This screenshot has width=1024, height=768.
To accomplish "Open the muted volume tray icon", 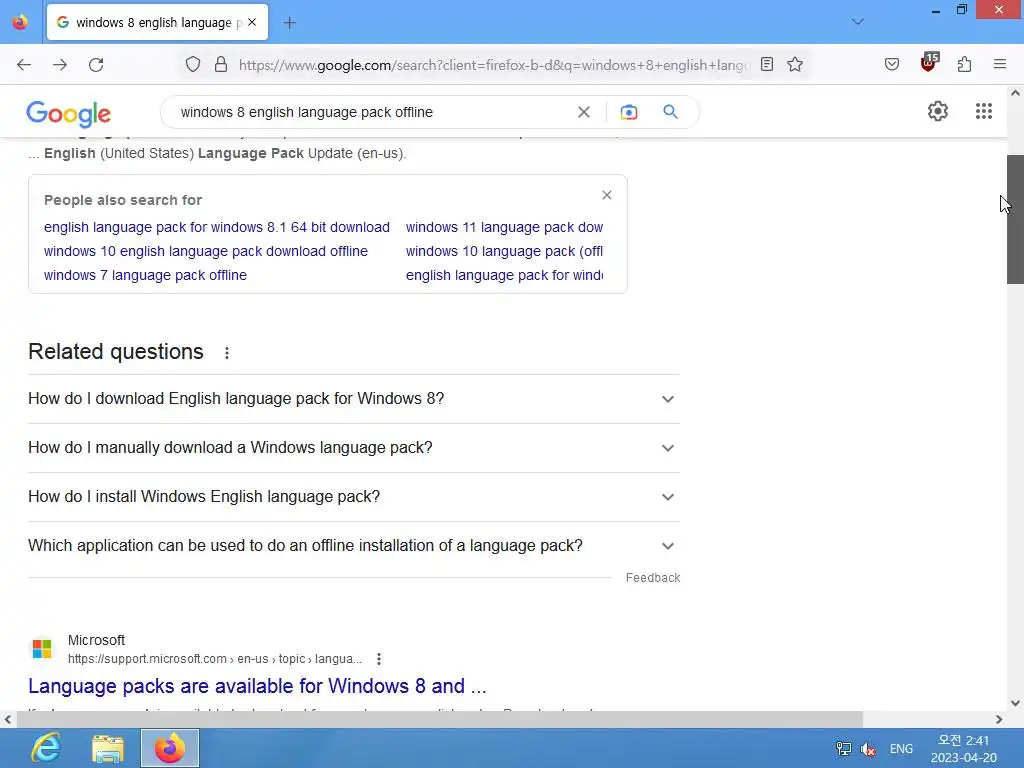I will [868, 749].
